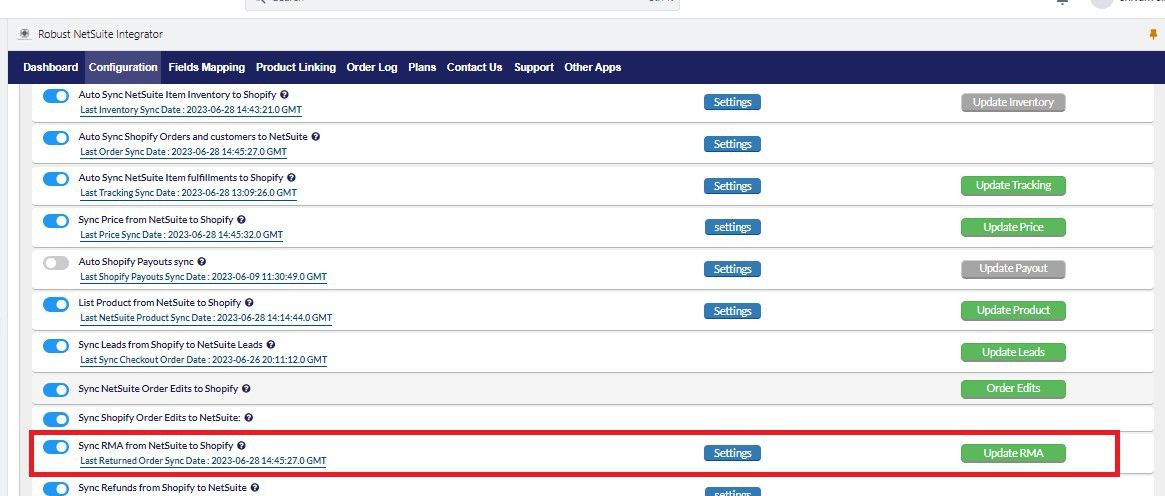The height and width of the screenshot is (496, 1165).
Task: Open help icon for Sync Refunds from Shopify
Action: click(255, 488)
